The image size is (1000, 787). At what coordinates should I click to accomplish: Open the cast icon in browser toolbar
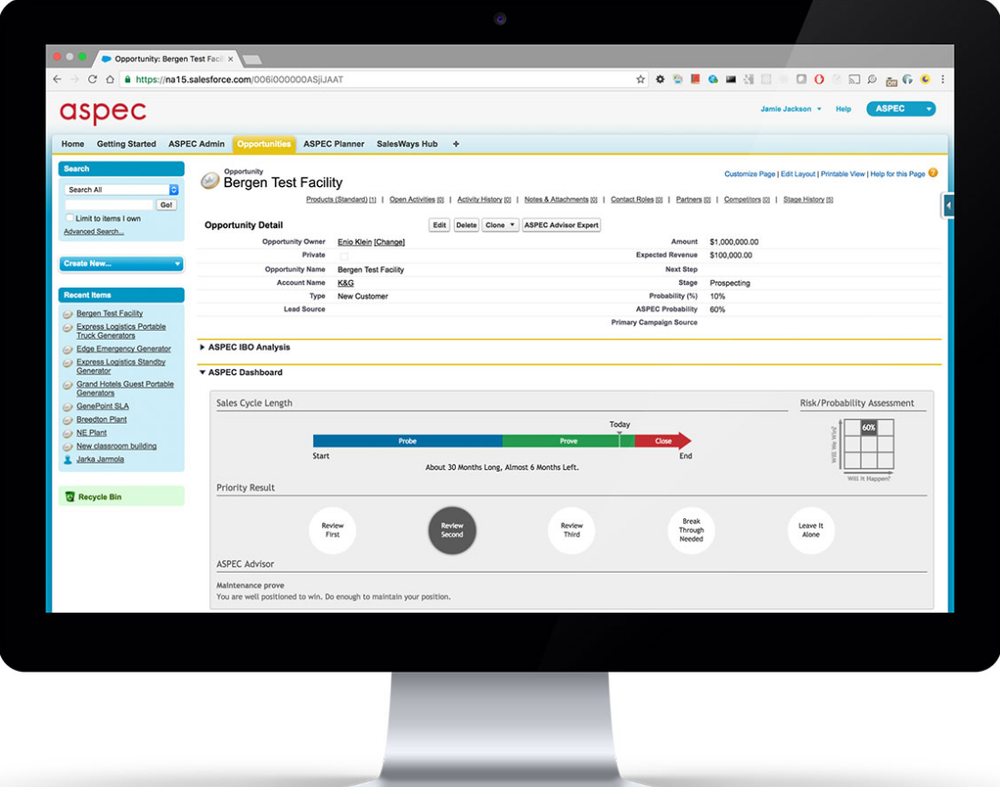855,79
